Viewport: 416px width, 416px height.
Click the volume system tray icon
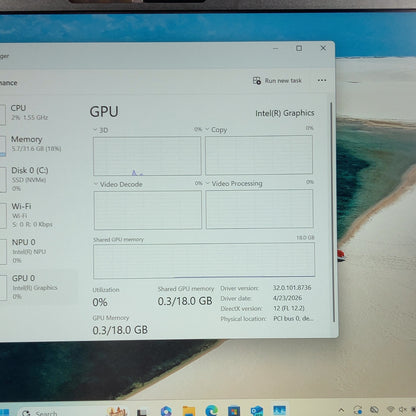tap(403, 409)
